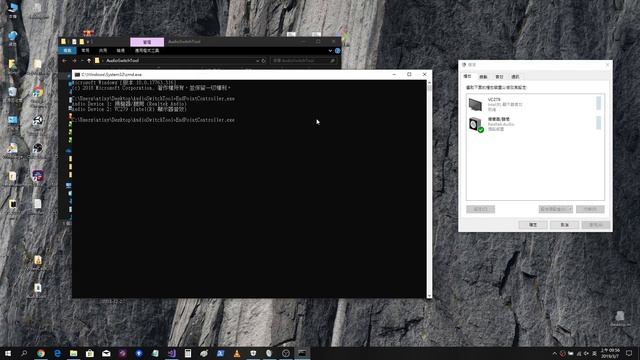Click the cmd window vertical scrollbar
The height and width of the screenshot is (360, 640).
[429, 189]
